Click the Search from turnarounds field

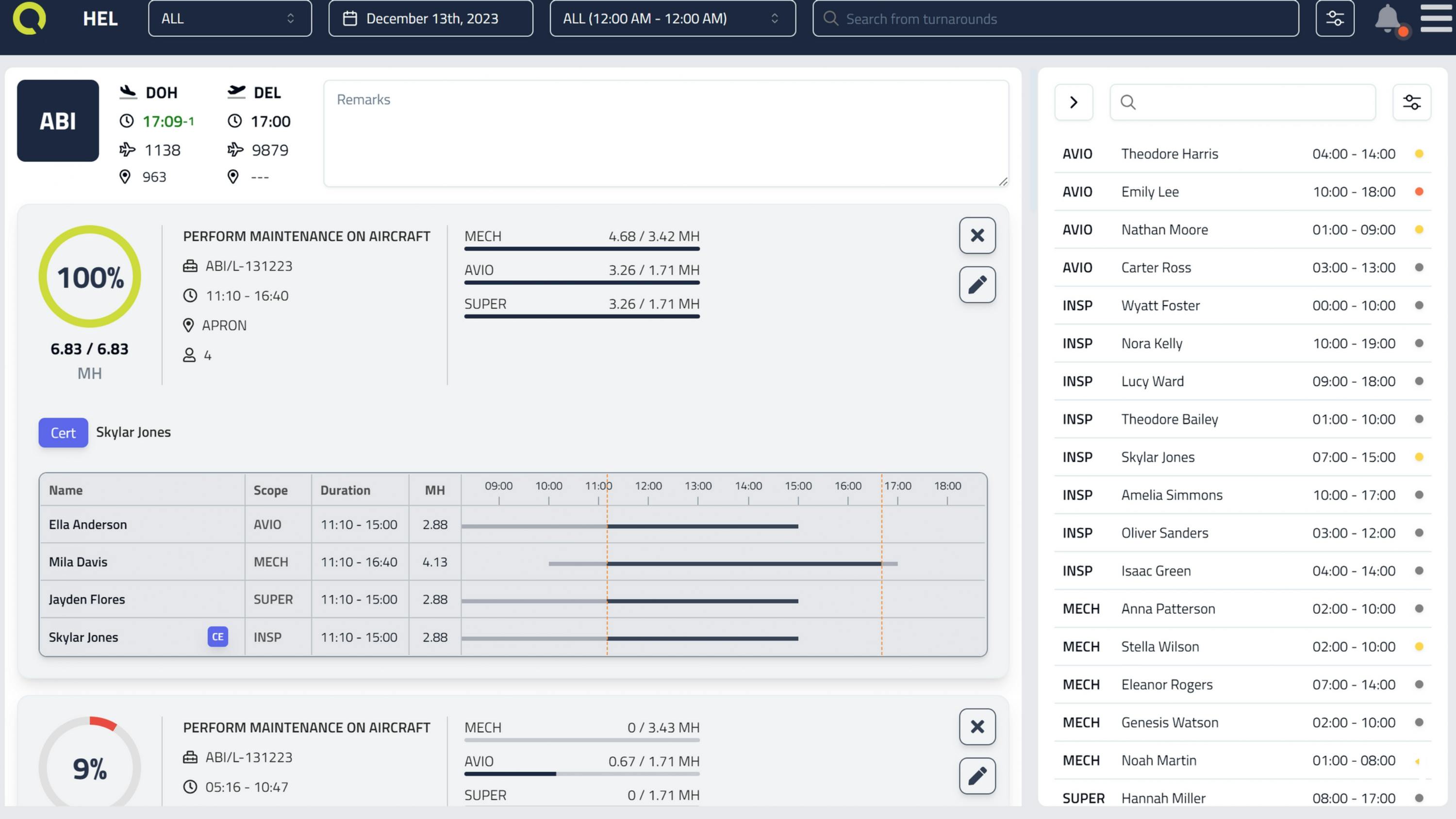point(1055,18)
